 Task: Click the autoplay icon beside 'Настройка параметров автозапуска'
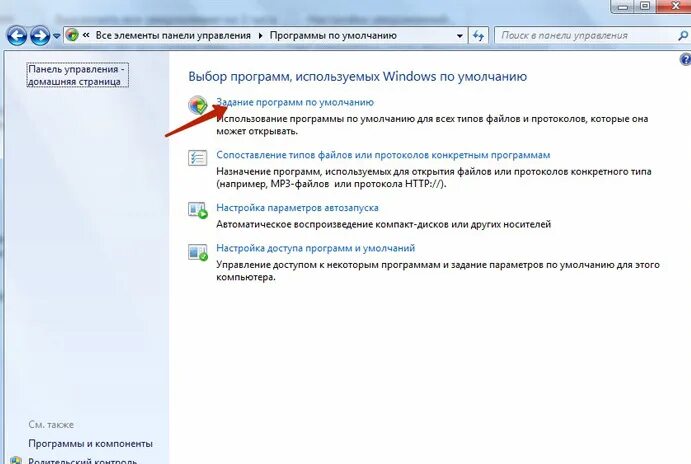(x=197, y=210)
